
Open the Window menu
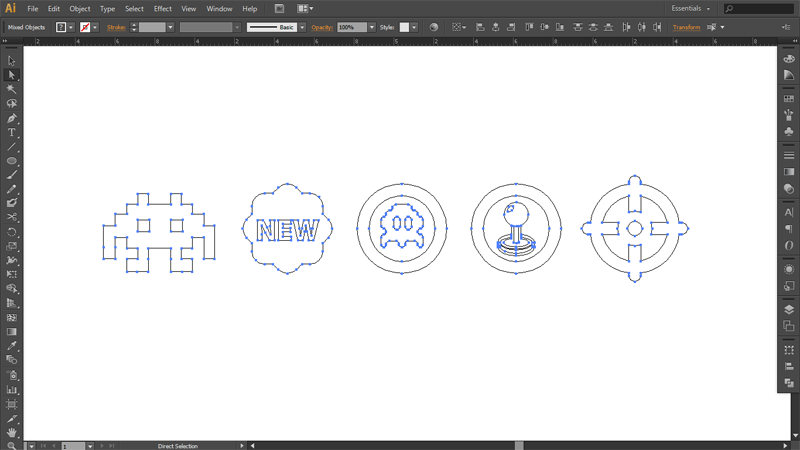pos(219,9)
